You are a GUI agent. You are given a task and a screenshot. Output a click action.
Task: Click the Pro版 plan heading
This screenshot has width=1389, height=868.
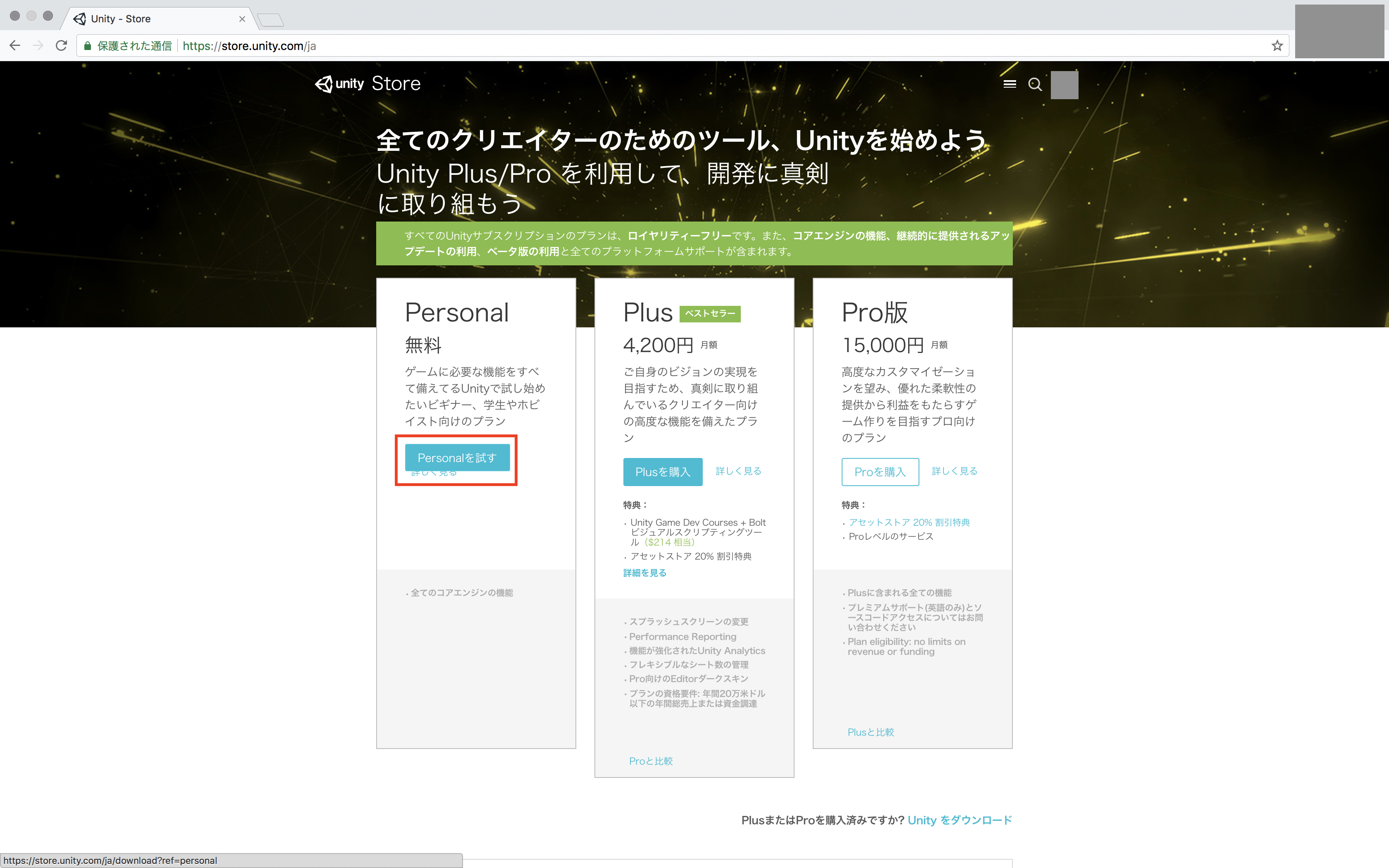(x=875, y=313)
